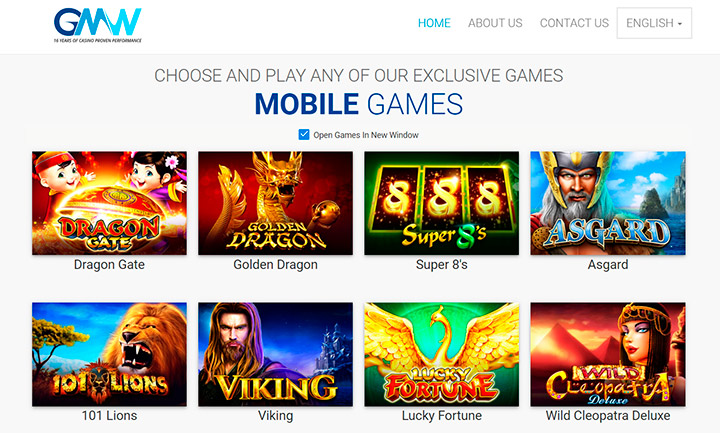Expand the ENGLISH language dropdown
Viewport: 720px width, 433px height.
(x=654, y=23)
